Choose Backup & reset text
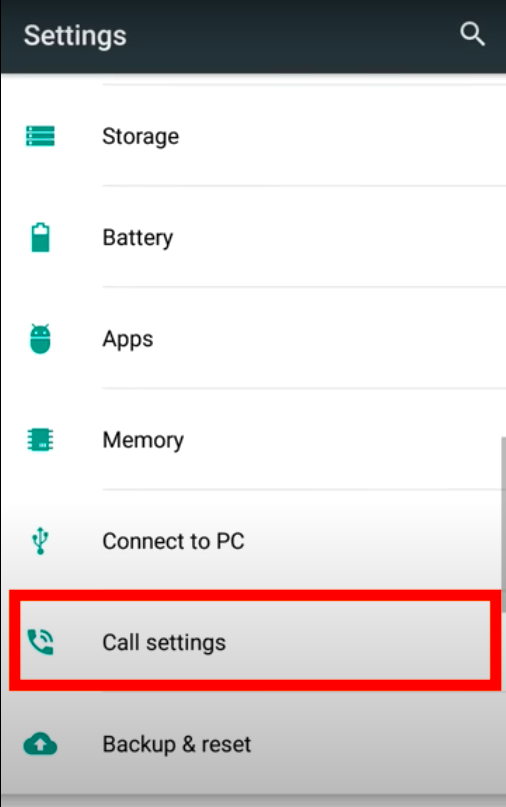The height and width of the screenshot is (807, 506). click(177, 744)
